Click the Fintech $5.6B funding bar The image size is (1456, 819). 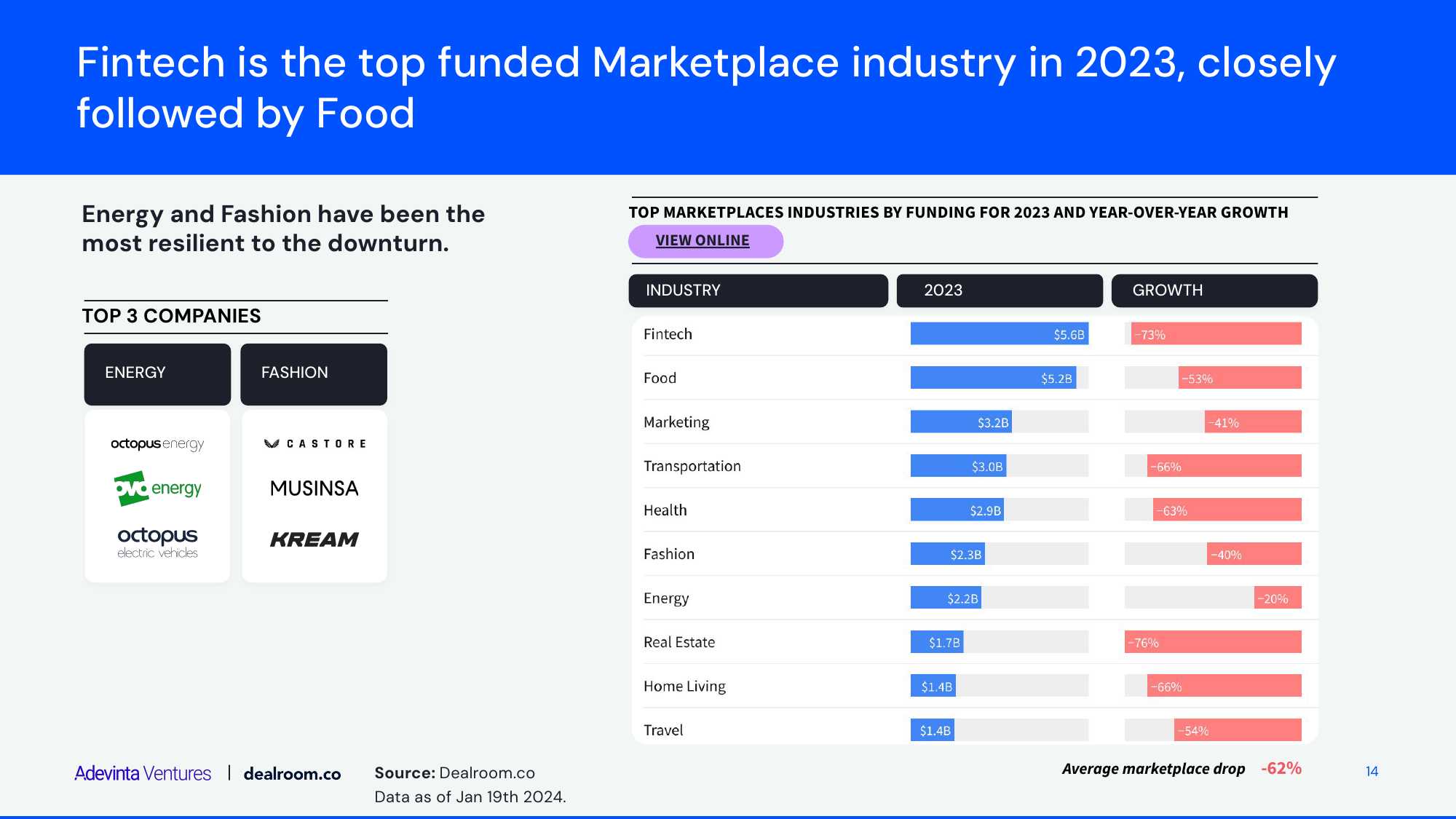(999, 334)
